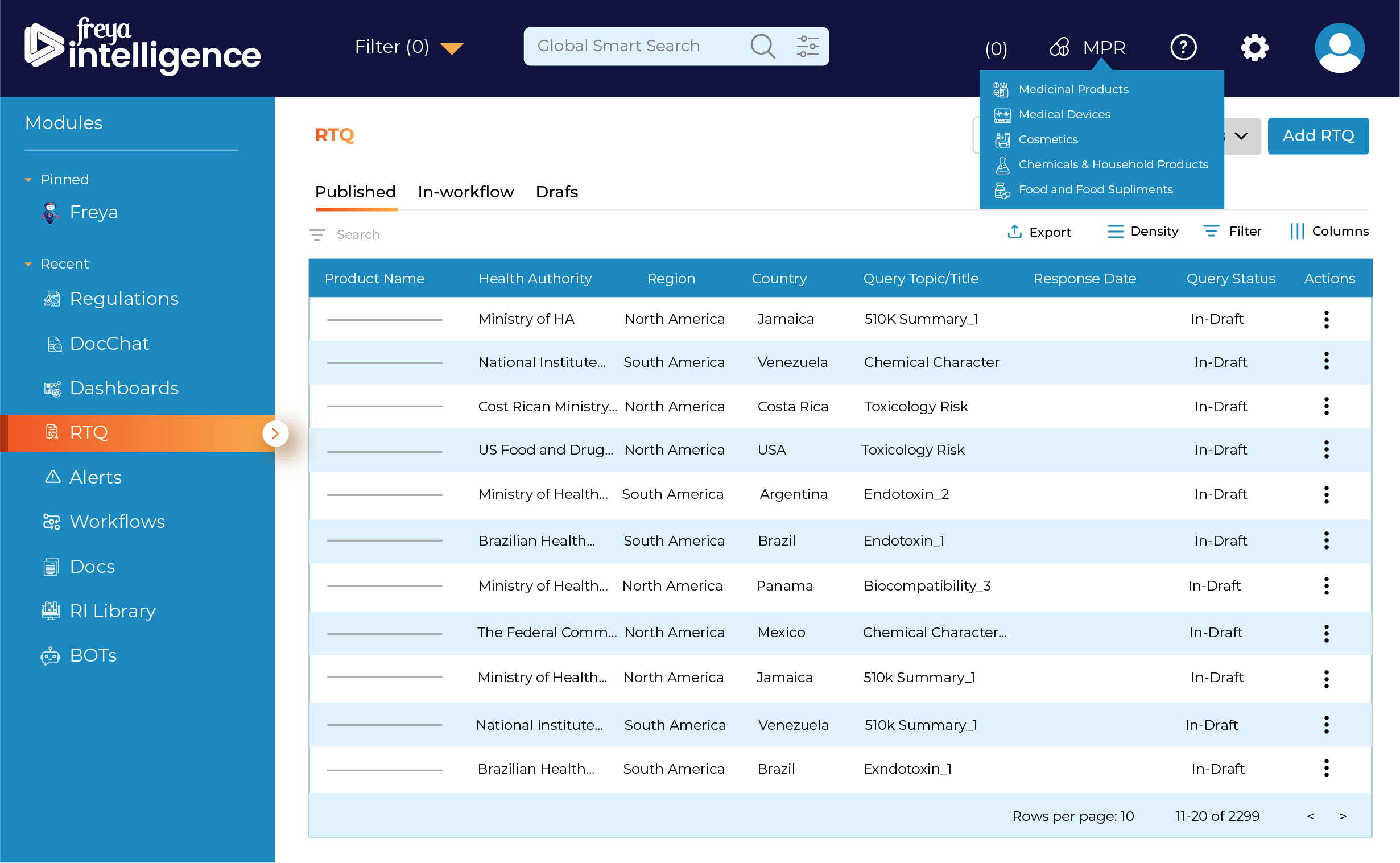Expand the collapsed sidebar via the orange chevron
The image size is (1400, 863).
point(276,433)
